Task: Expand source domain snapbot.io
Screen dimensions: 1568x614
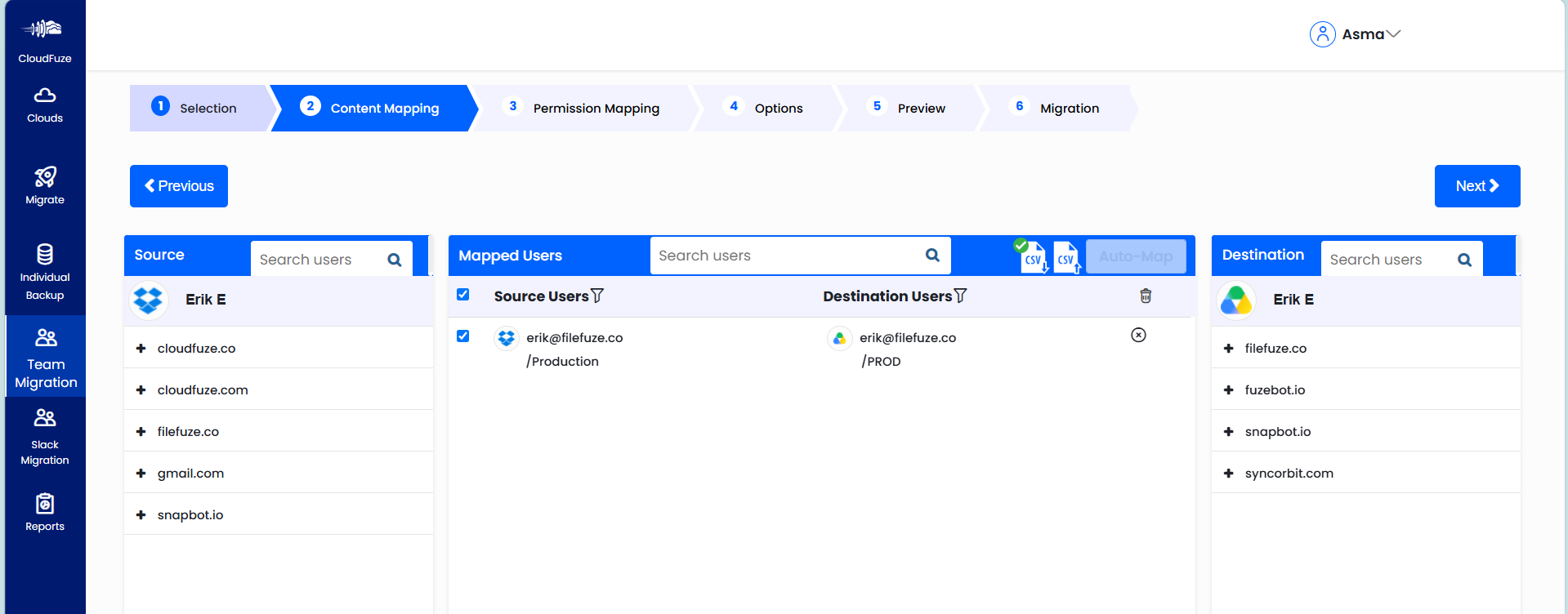Action: (141, 515)
